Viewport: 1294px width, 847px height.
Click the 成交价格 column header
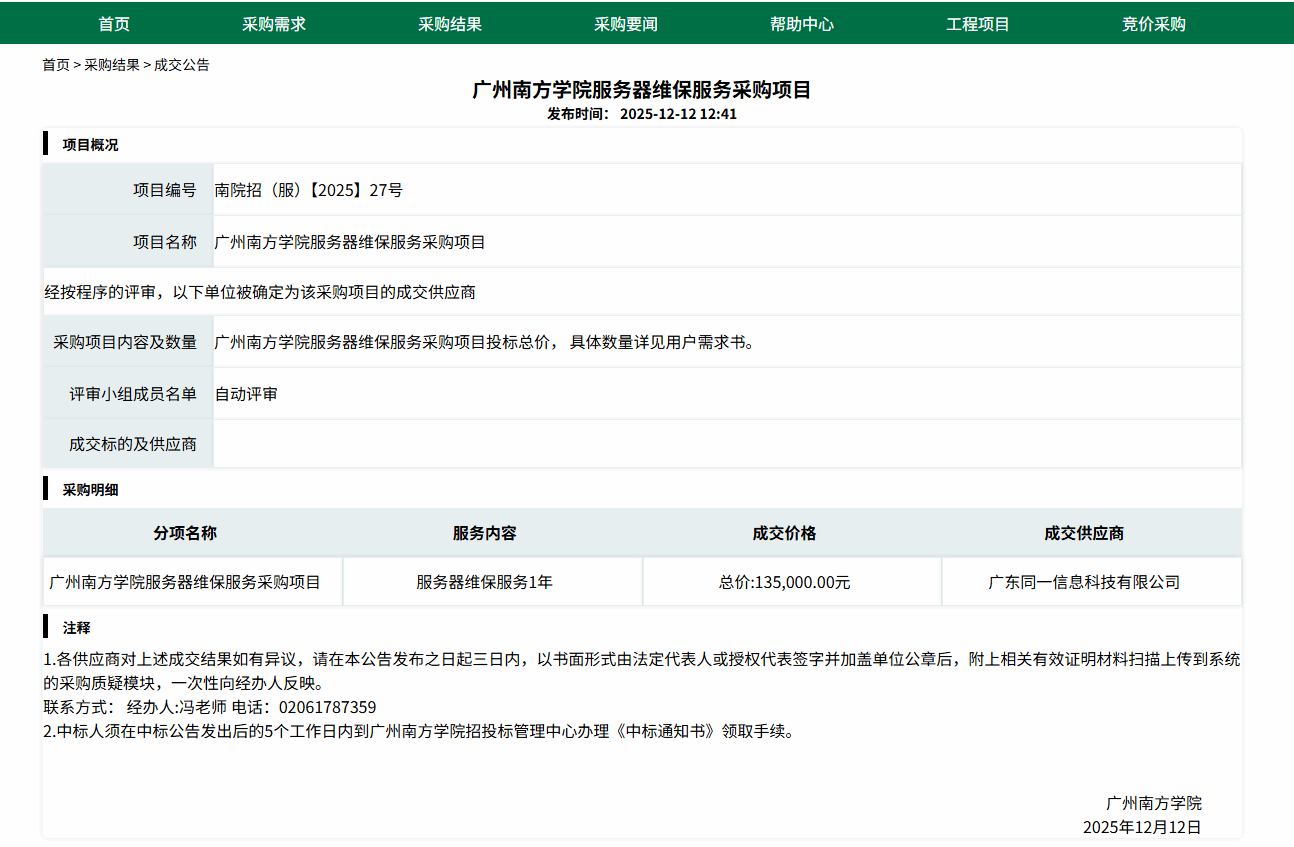pyautogui.click(x=784, y=533)
